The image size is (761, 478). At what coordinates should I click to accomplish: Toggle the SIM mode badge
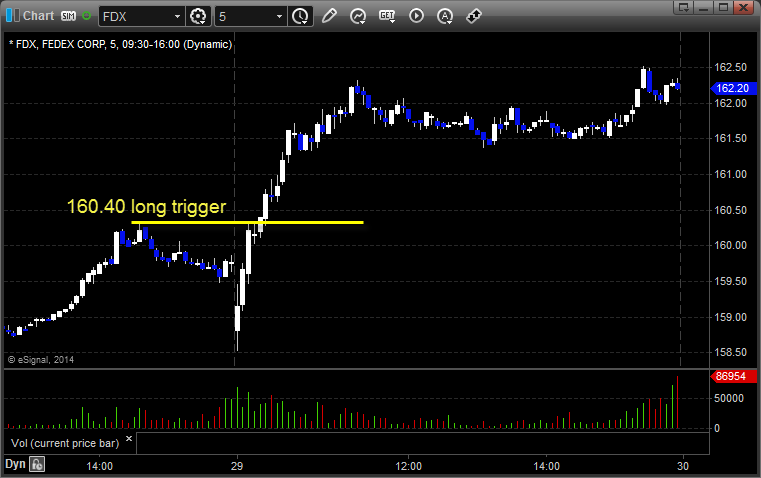[x=68, y=16]
